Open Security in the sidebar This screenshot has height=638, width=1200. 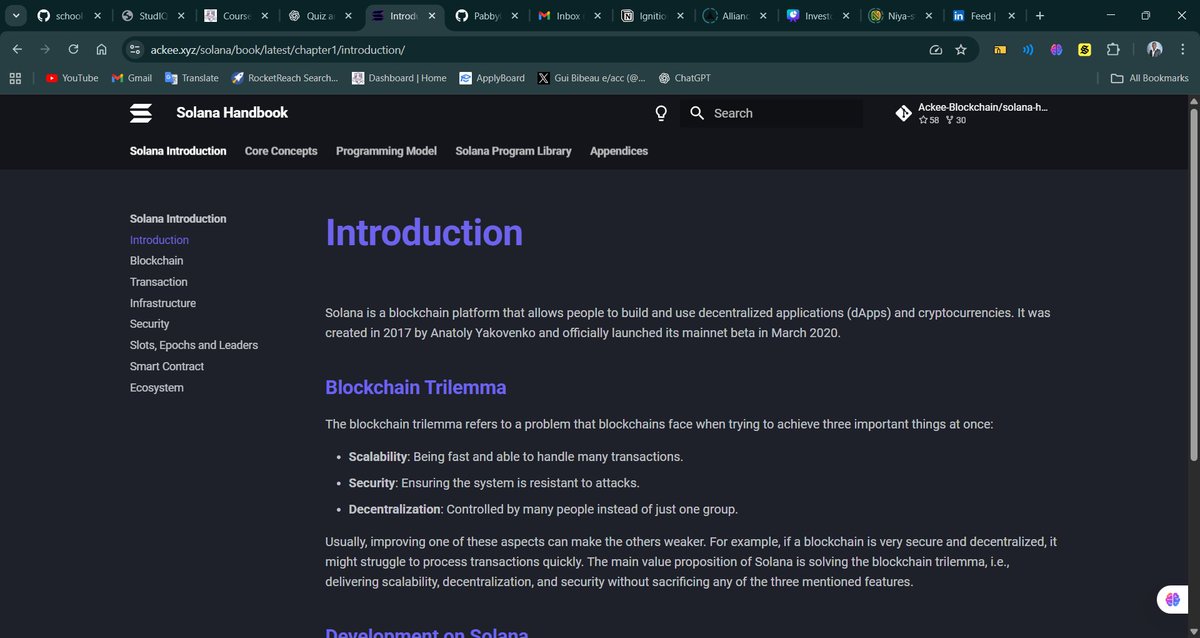tap(150, 324)
